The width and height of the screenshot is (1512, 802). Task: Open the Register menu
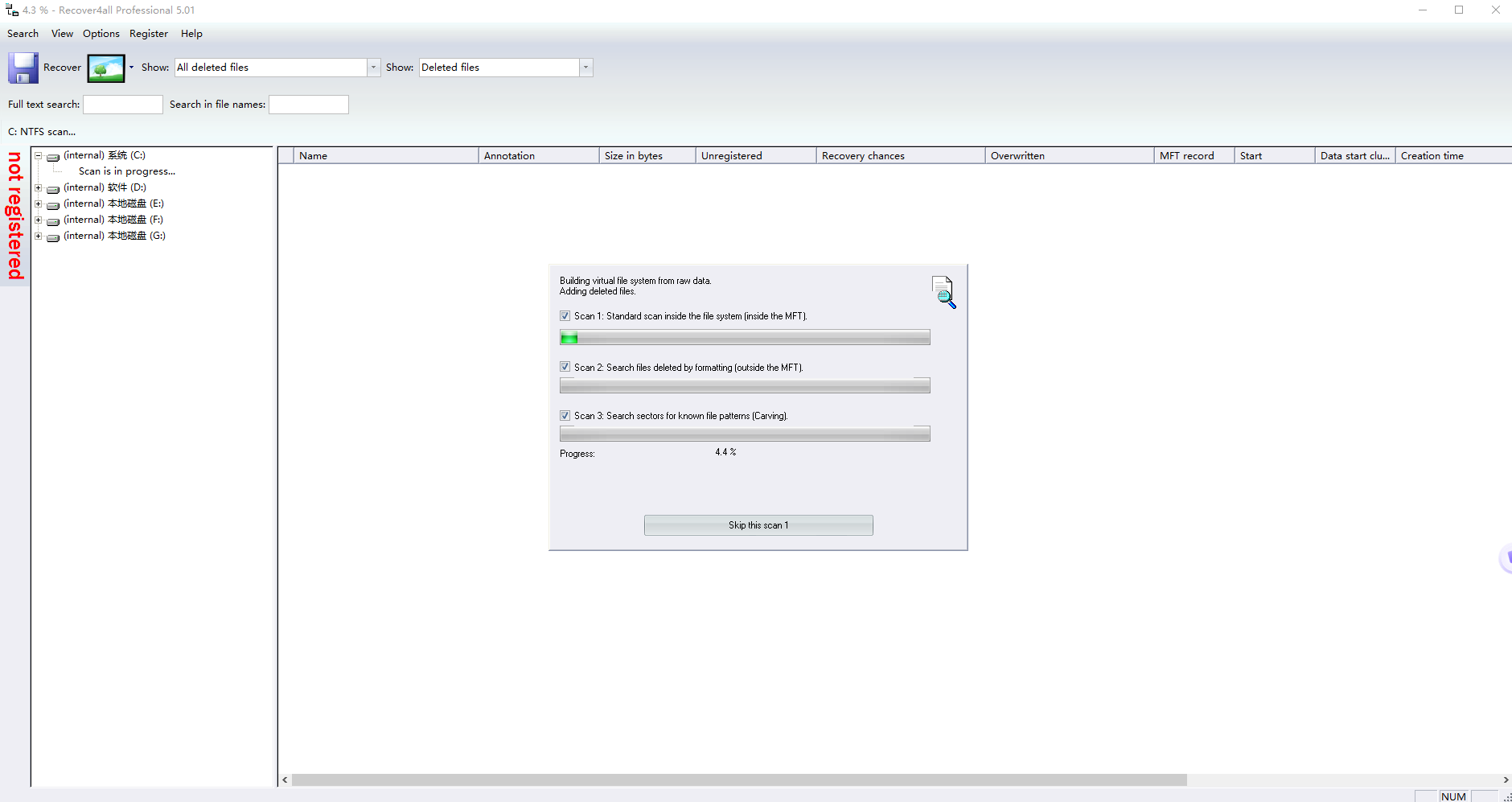coord(148,34)
